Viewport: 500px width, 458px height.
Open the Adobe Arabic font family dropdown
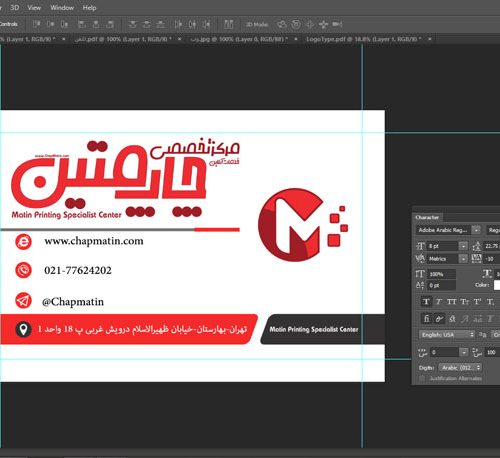(x=477, y=230)
